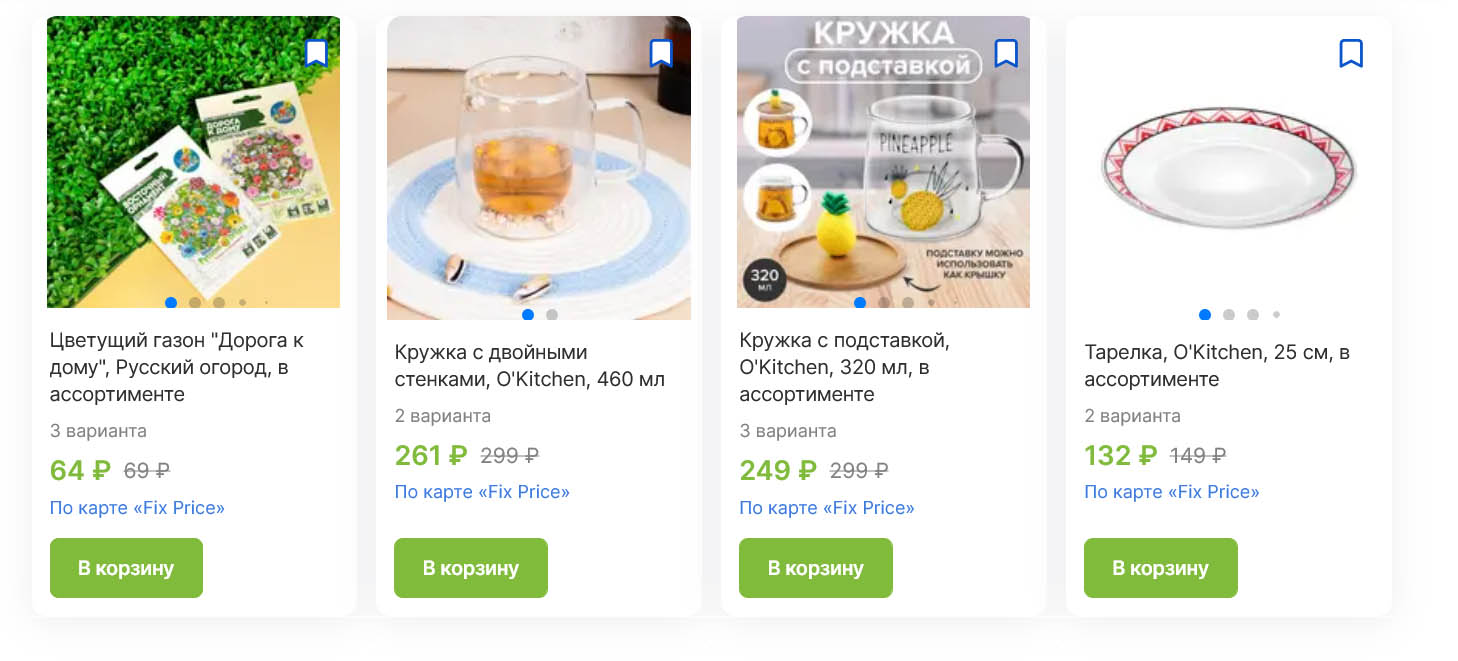The height and width of the screenshot is (661, 1458).
Task: Add O'Kitchen plate to cart
Action: [x=1161, y=568]
